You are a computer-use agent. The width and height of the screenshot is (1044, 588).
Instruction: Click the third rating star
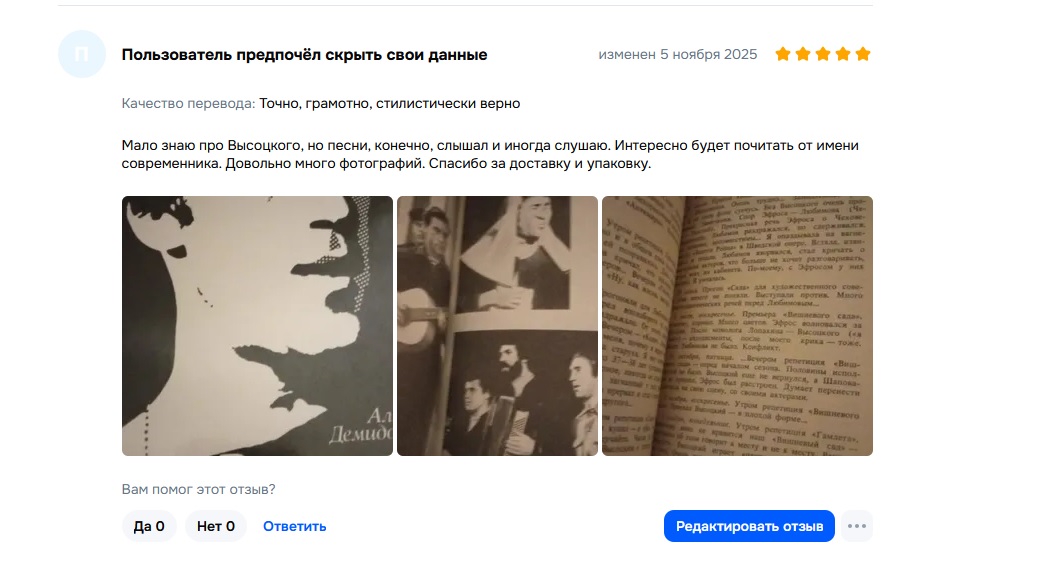point(823,54)
